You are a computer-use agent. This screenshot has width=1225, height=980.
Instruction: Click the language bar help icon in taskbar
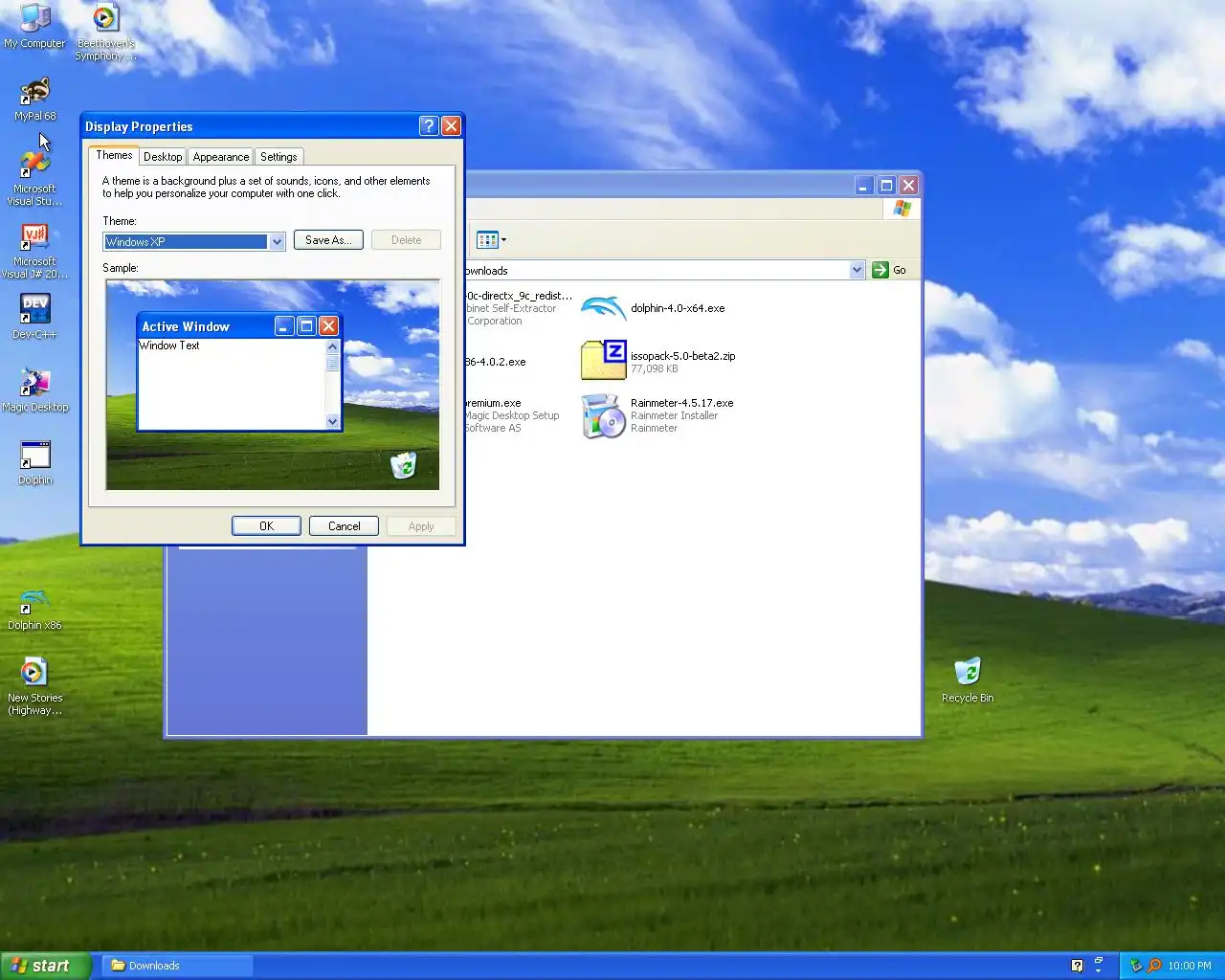pos(1077,966)
